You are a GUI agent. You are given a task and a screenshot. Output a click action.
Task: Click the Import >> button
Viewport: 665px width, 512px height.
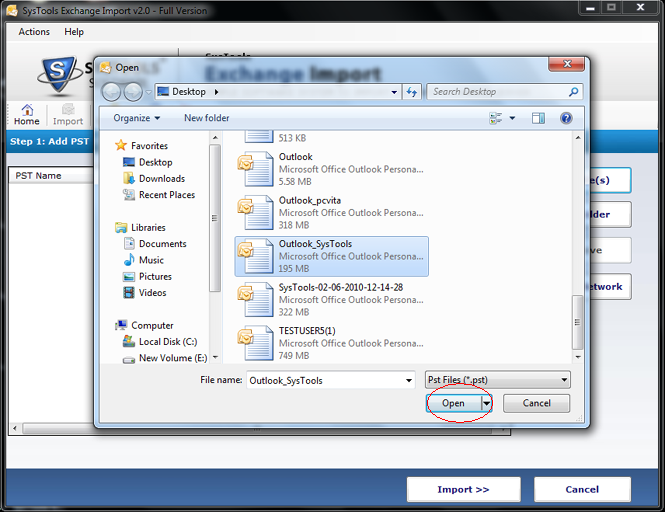click(464, 490)
